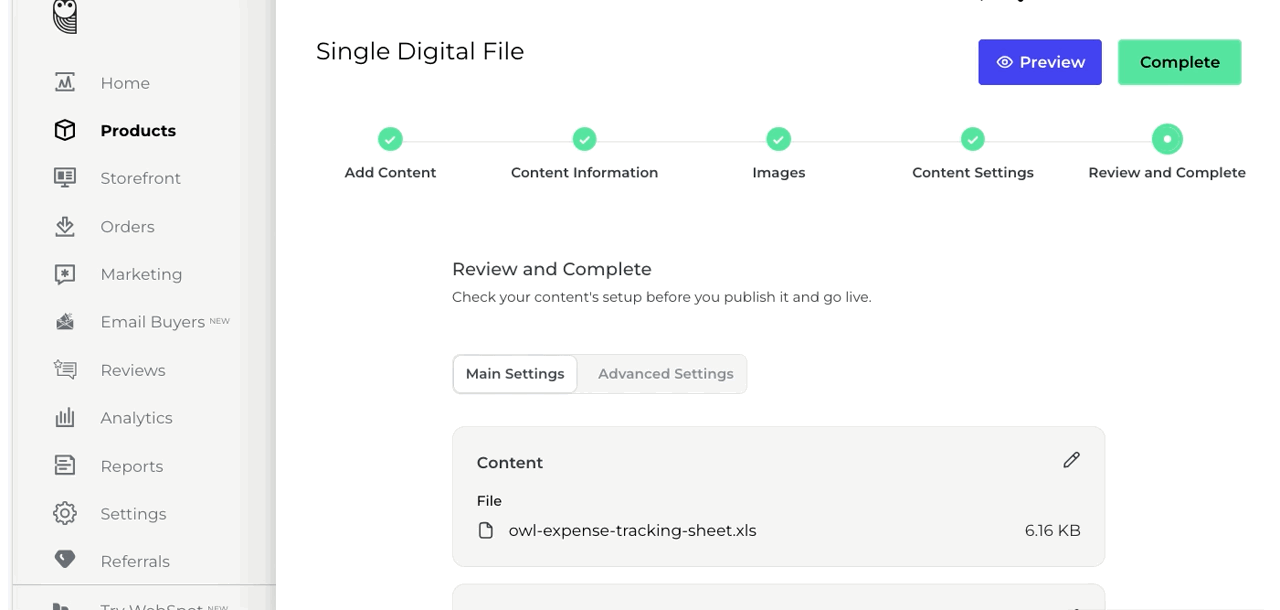Select the Images step checkmark
This screenshot has height=610, width=1280.
[778, 139]
